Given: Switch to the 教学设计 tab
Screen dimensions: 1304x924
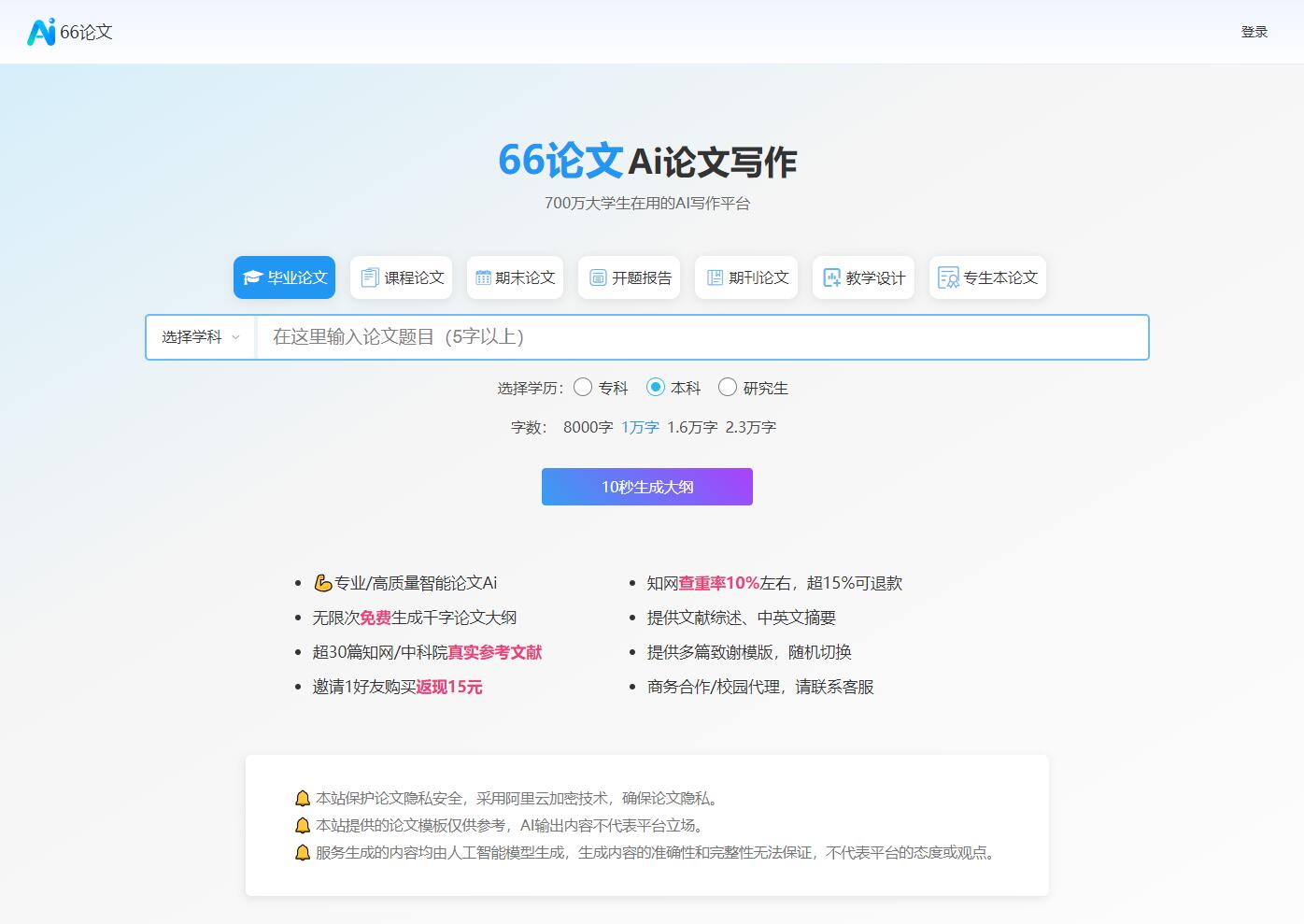Looking at the screenshot, I should [x=863, y=277].
